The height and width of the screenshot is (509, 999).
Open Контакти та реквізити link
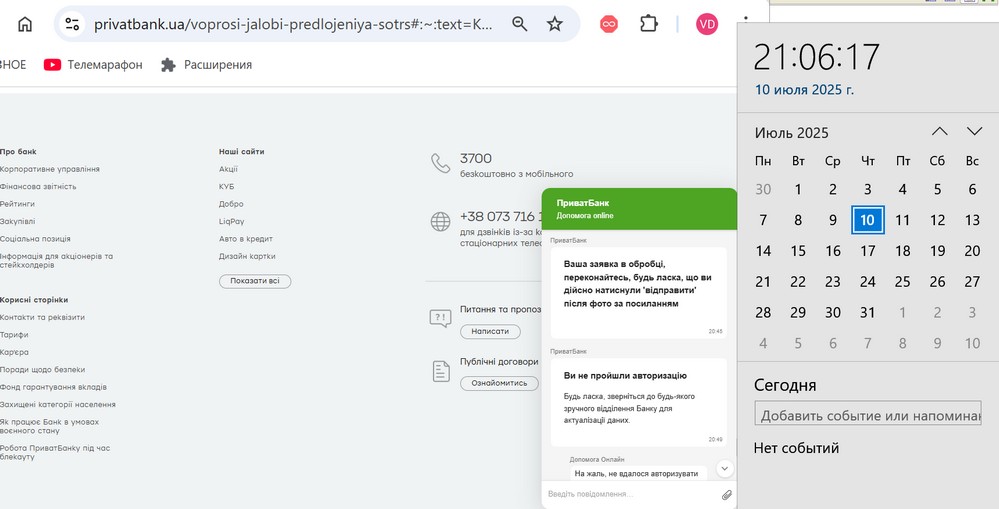(42, 317)
